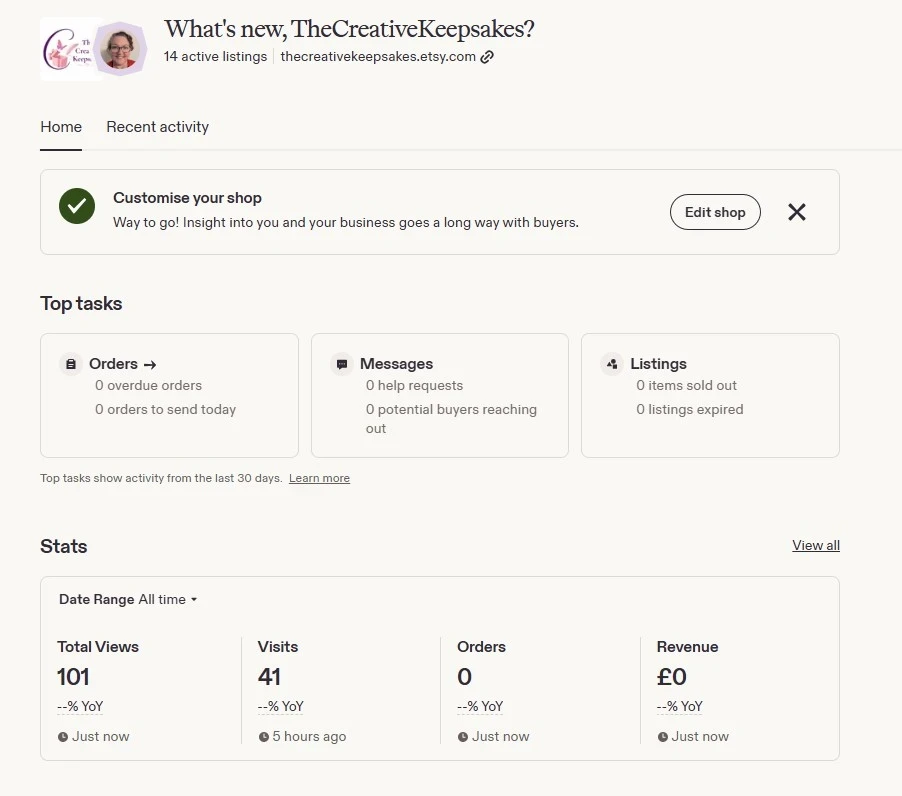The height and width of the screenshot is (796, 902).
Task: Click 0 overdue orders text
Action: (x=148, y=385)
